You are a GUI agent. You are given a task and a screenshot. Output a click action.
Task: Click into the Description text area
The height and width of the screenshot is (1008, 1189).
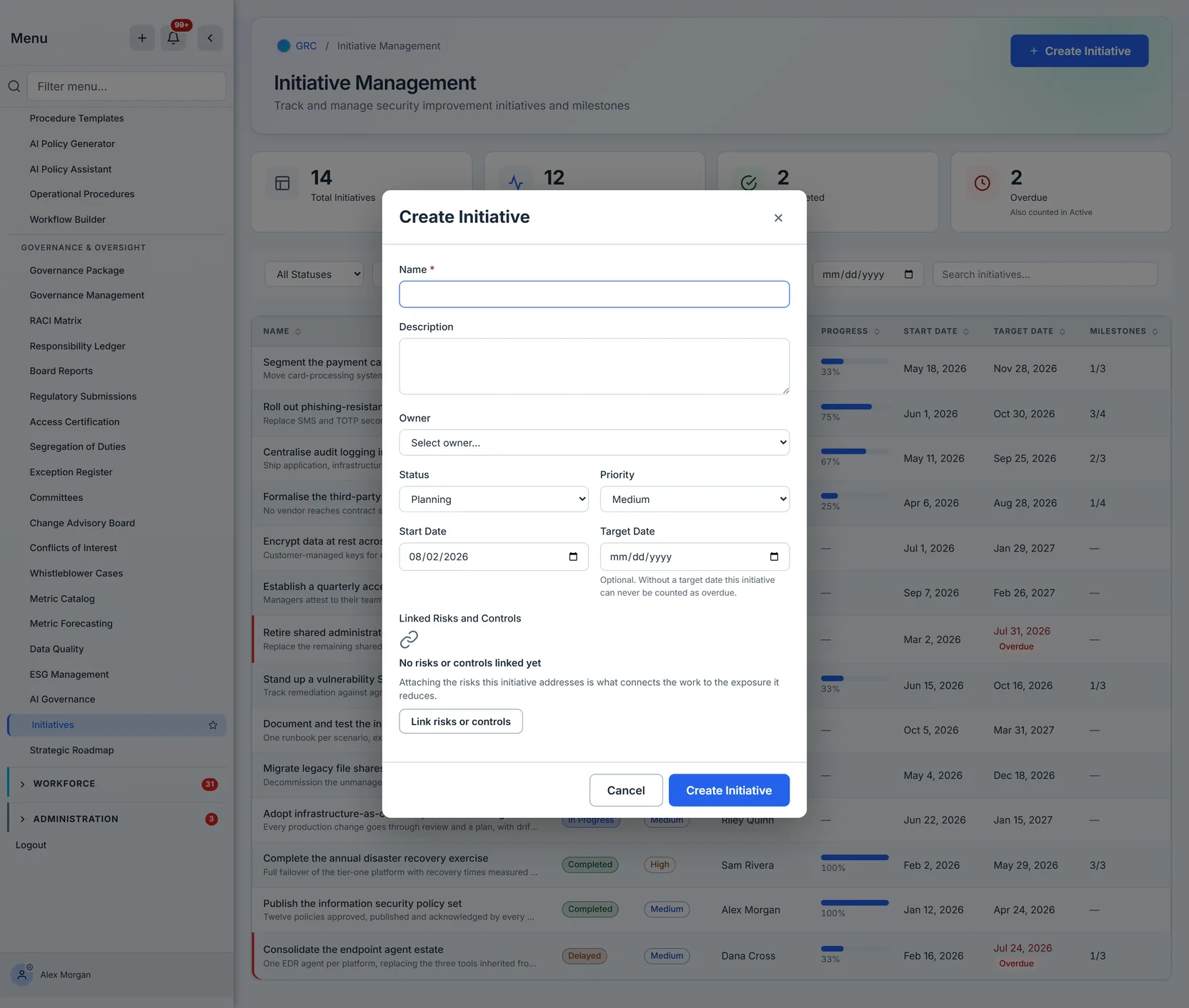pyautogui.click(x=594, y=366)
